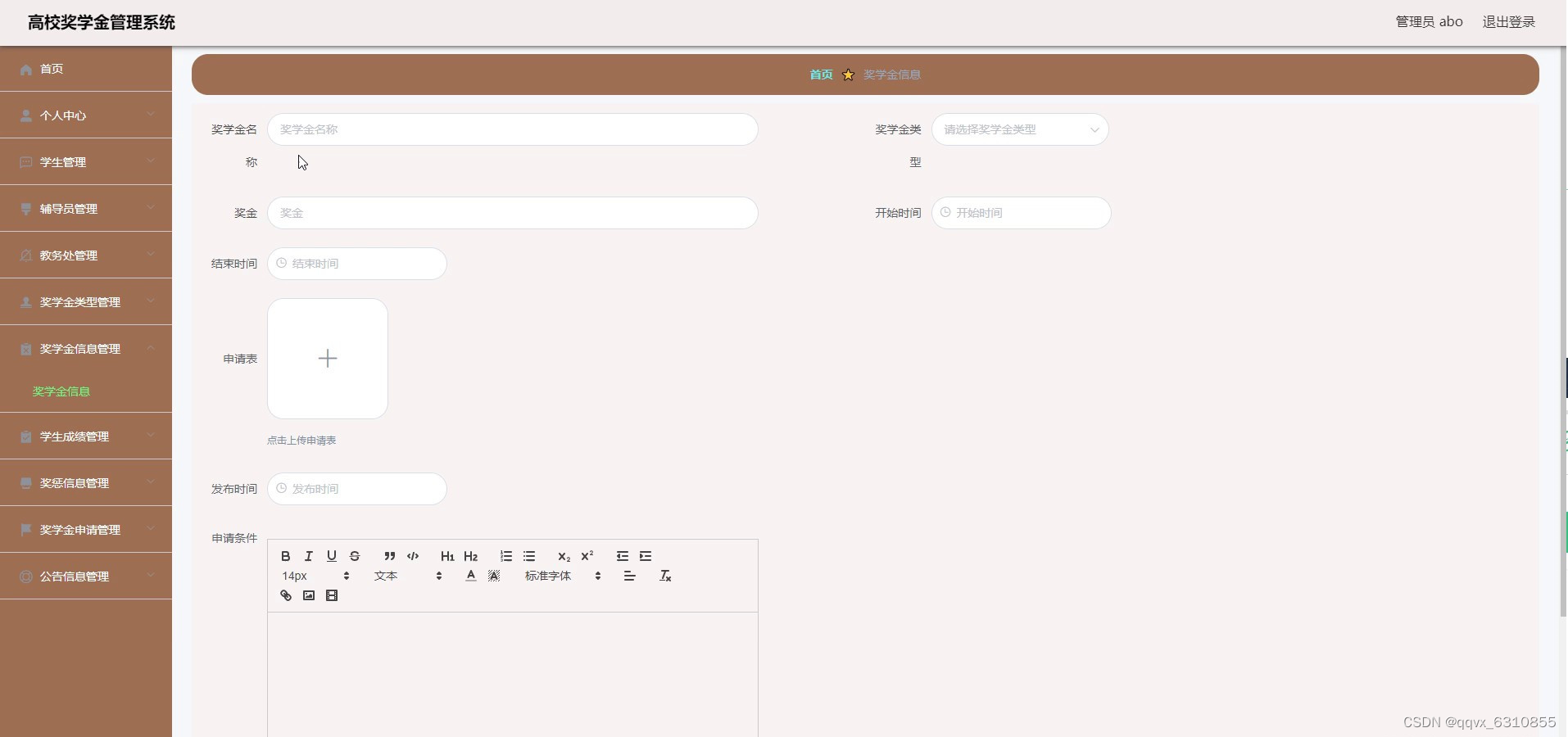Open the 开始时间 date picker
The height and width of the screenshot is (737, 1568).
[1022, 213]
